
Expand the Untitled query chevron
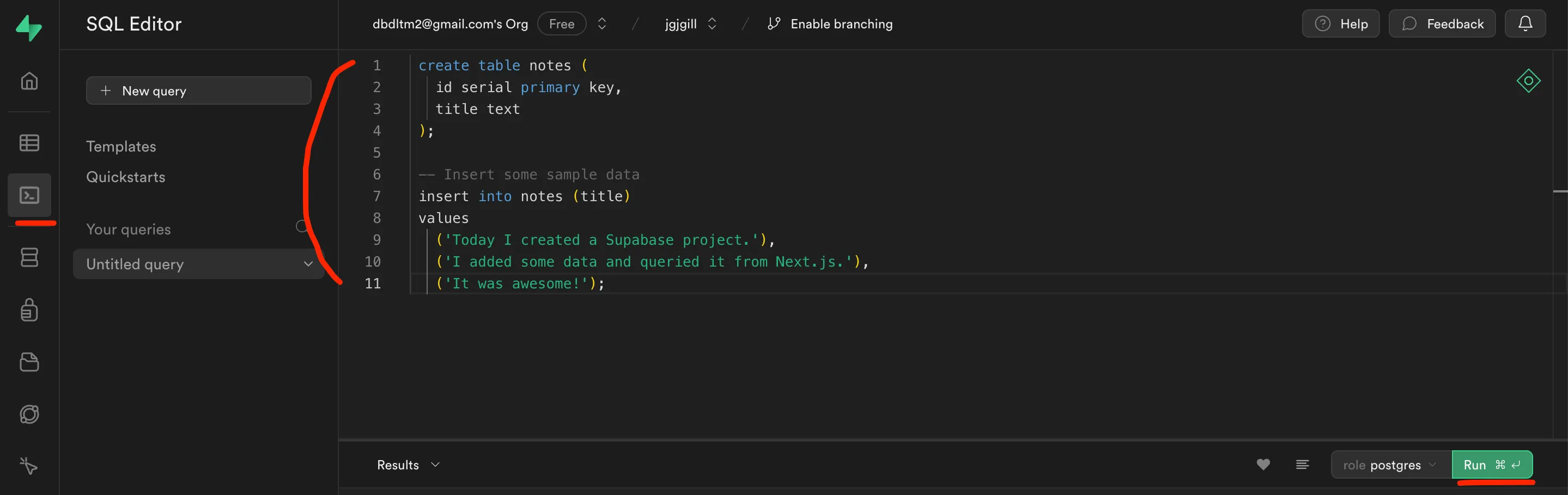tap(308, 264)
